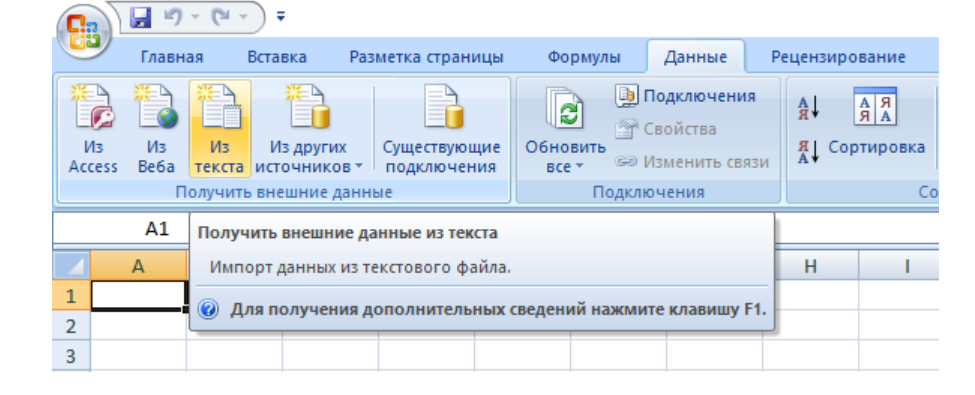This screenshot has width=975, height=395.
Task: Open the Подключения connections button
Action: [685, 96]
